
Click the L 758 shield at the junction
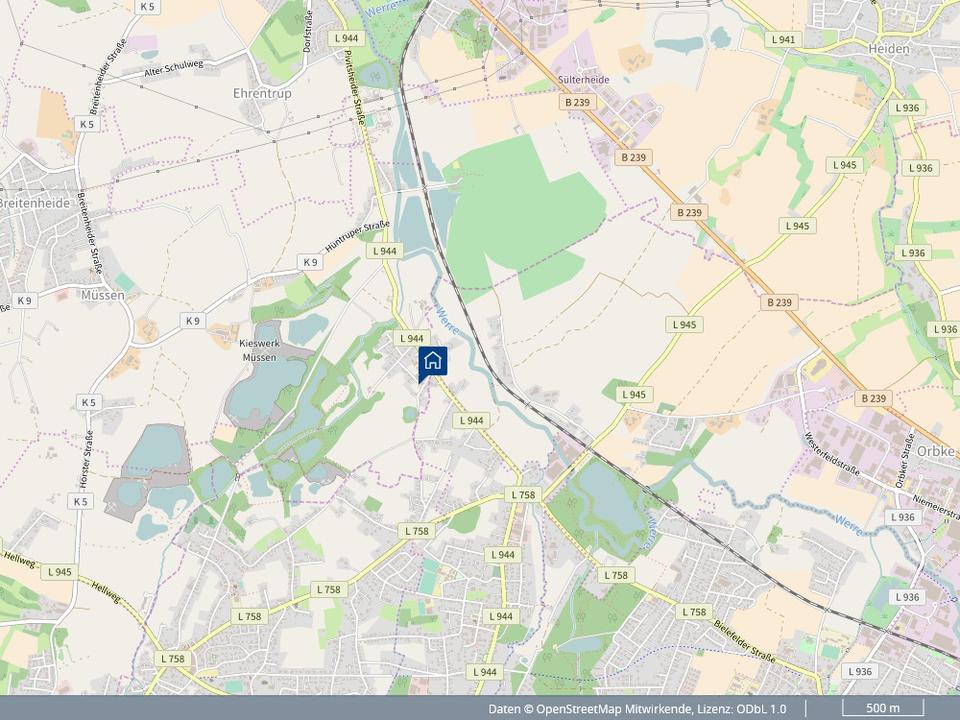(x=523, y=495)
